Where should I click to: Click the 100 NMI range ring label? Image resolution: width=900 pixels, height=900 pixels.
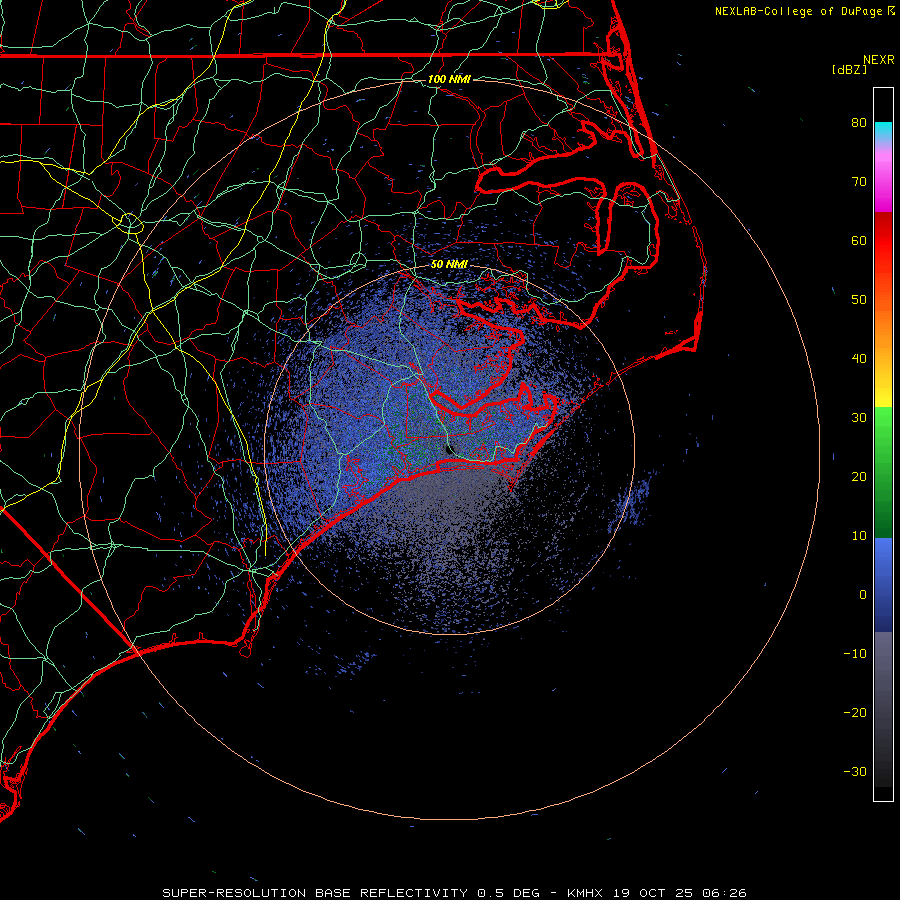449,79
